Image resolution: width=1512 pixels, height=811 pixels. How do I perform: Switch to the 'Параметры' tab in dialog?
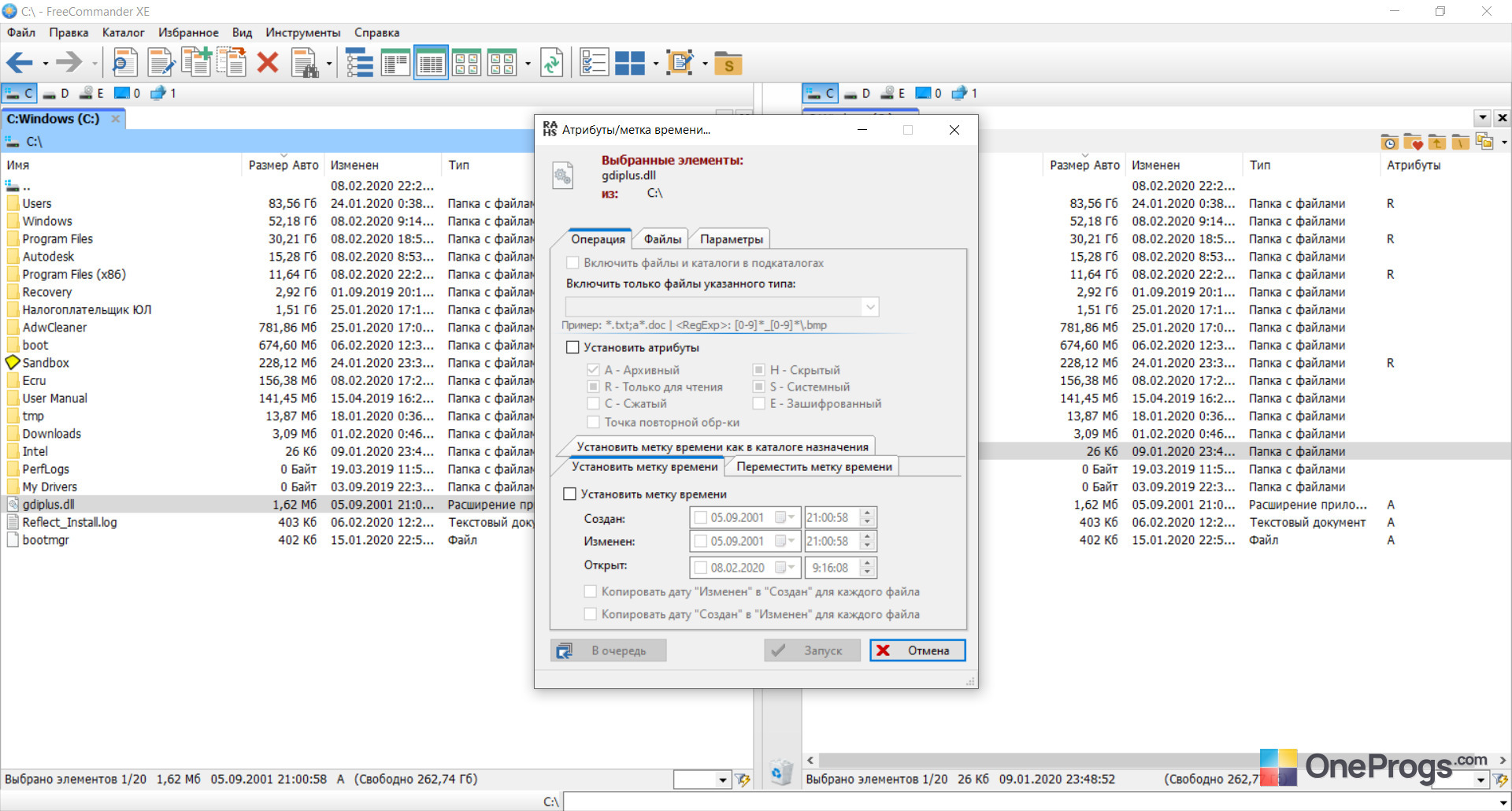coord(732,239)
